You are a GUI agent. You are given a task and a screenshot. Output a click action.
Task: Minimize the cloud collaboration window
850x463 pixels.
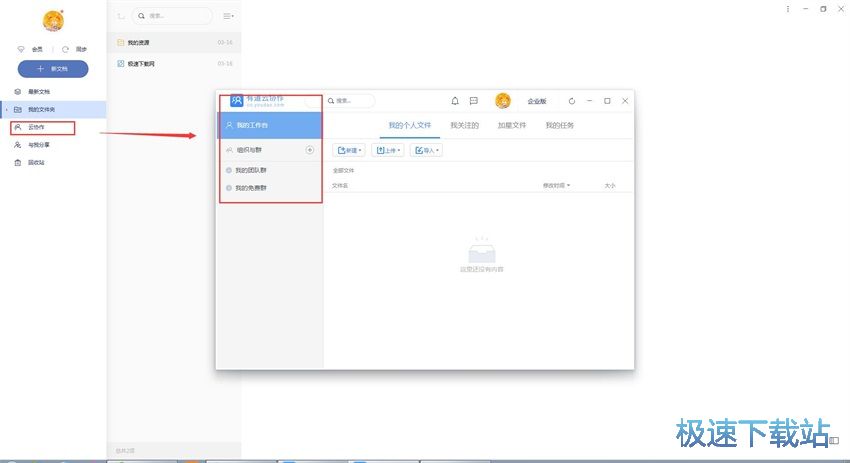589,101
